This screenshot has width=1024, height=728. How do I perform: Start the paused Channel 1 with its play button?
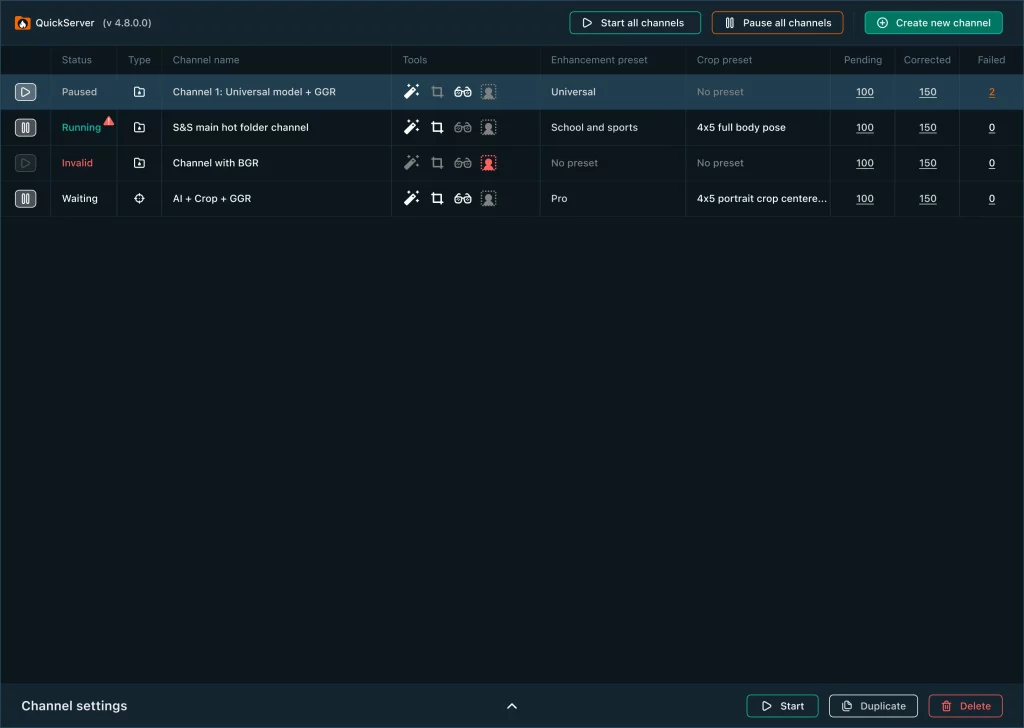25,92
